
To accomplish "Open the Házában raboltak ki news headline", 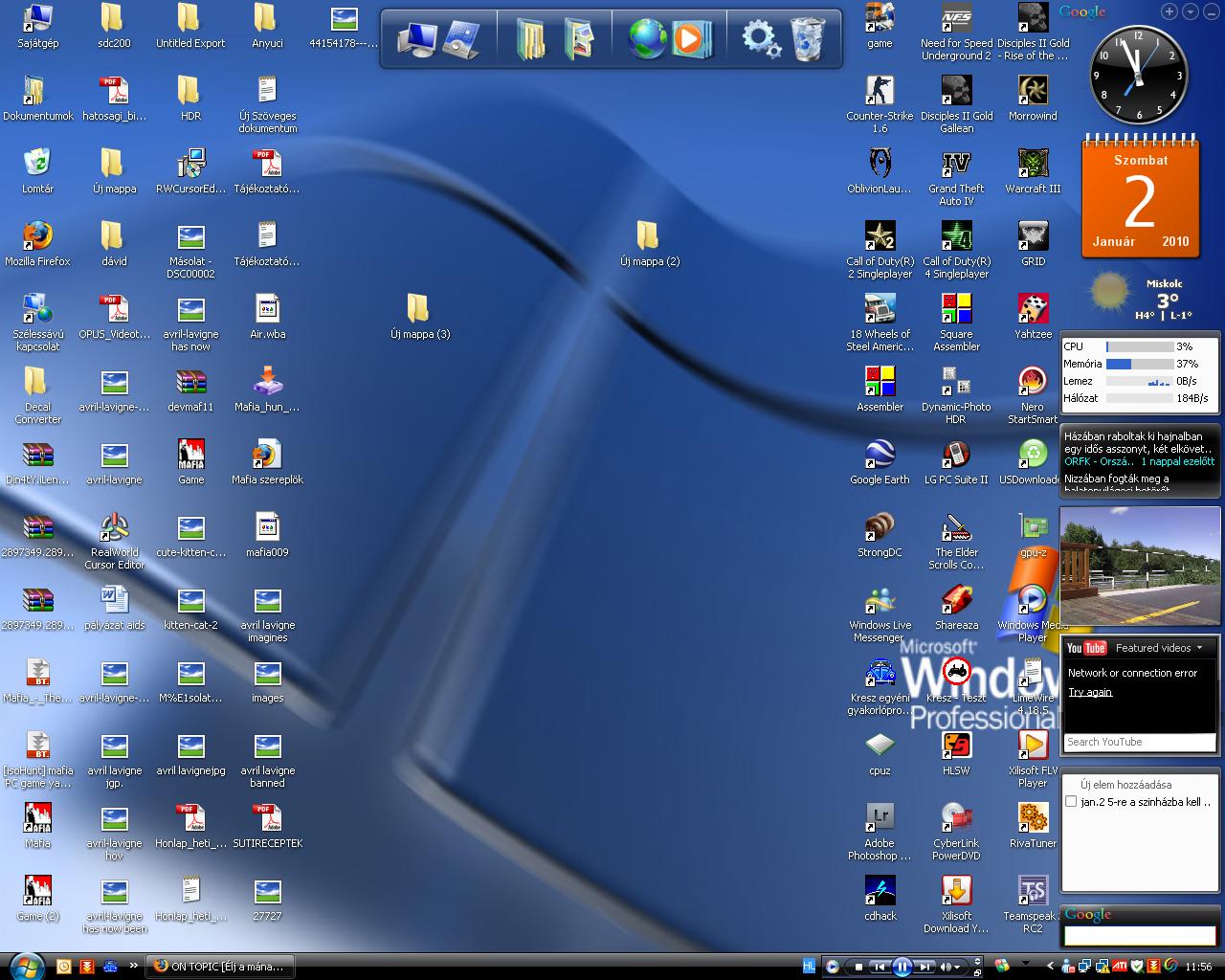I will point(1138,442).
